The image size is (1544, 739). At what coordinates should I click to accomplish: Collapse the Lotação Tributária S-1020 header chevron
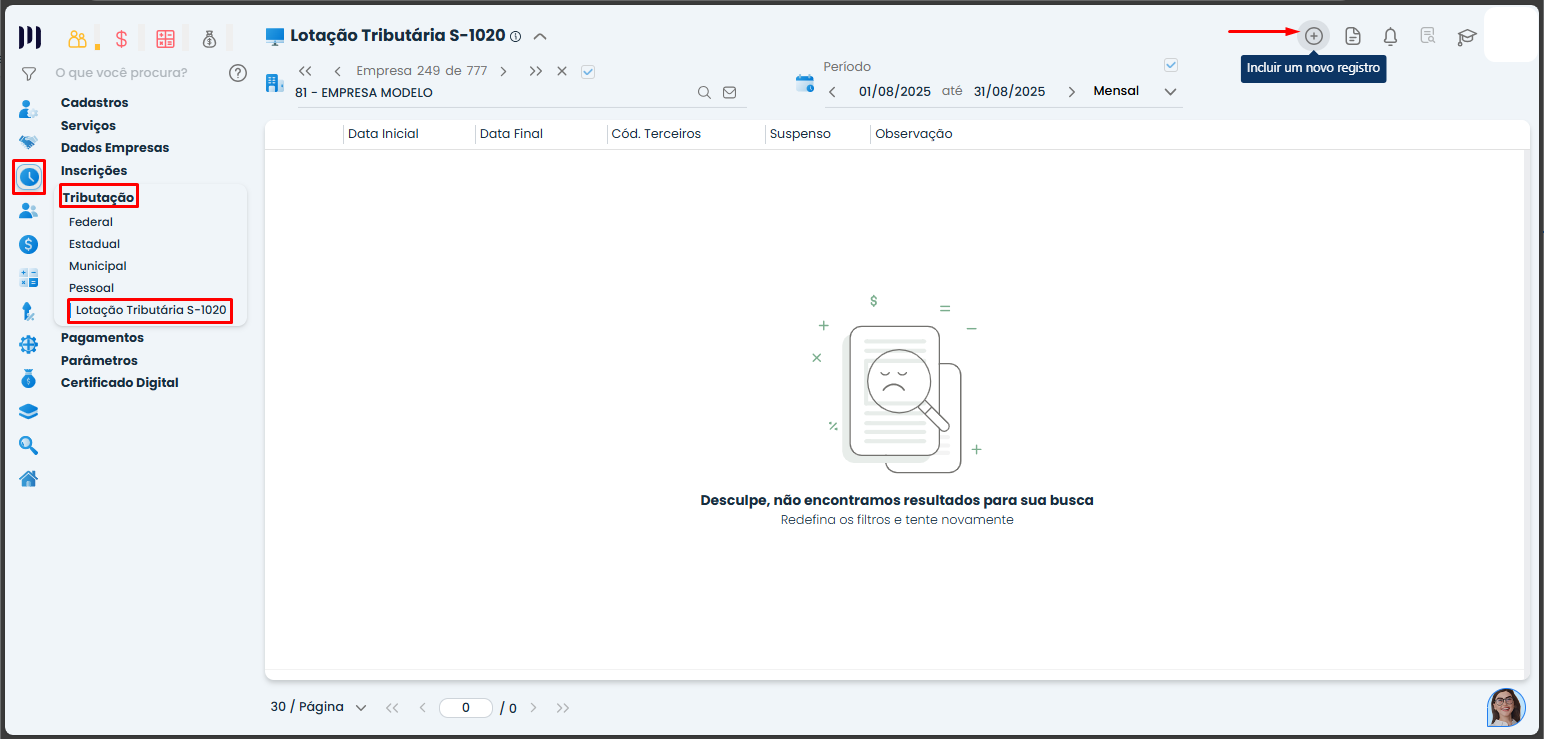click(x=540, y=36)
